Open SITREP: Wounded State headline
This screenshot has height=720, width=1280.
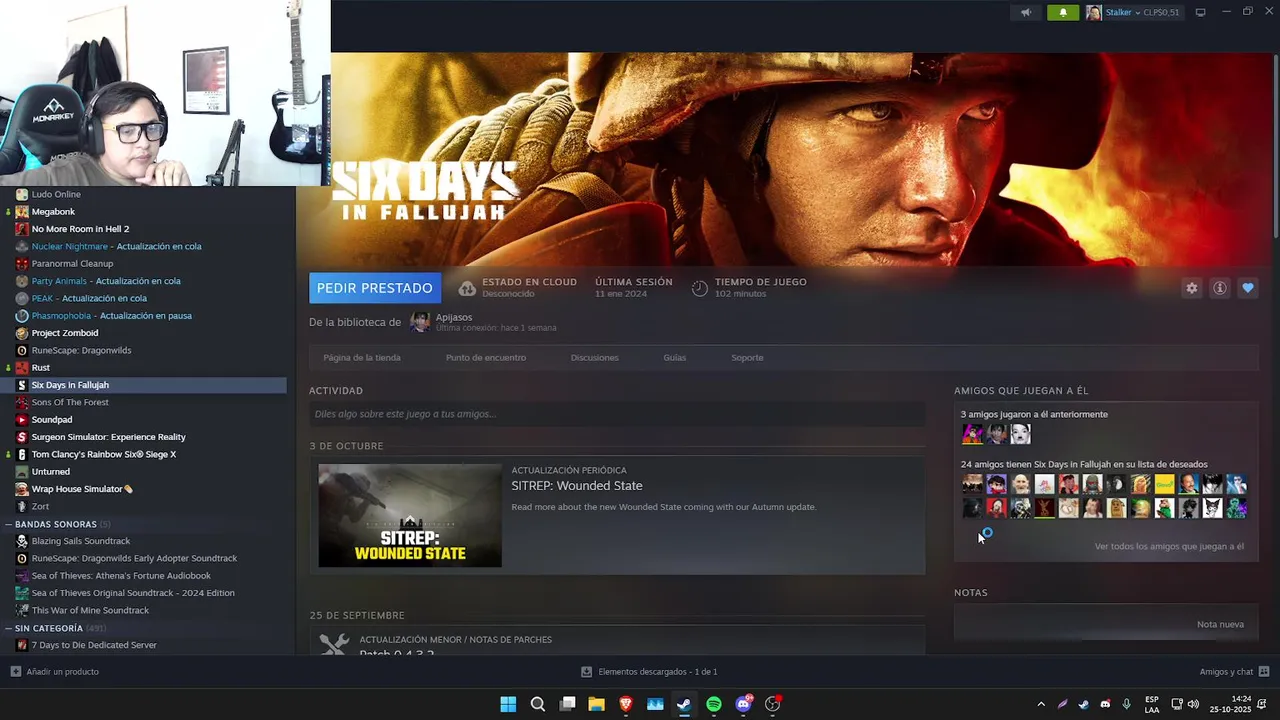577,486
